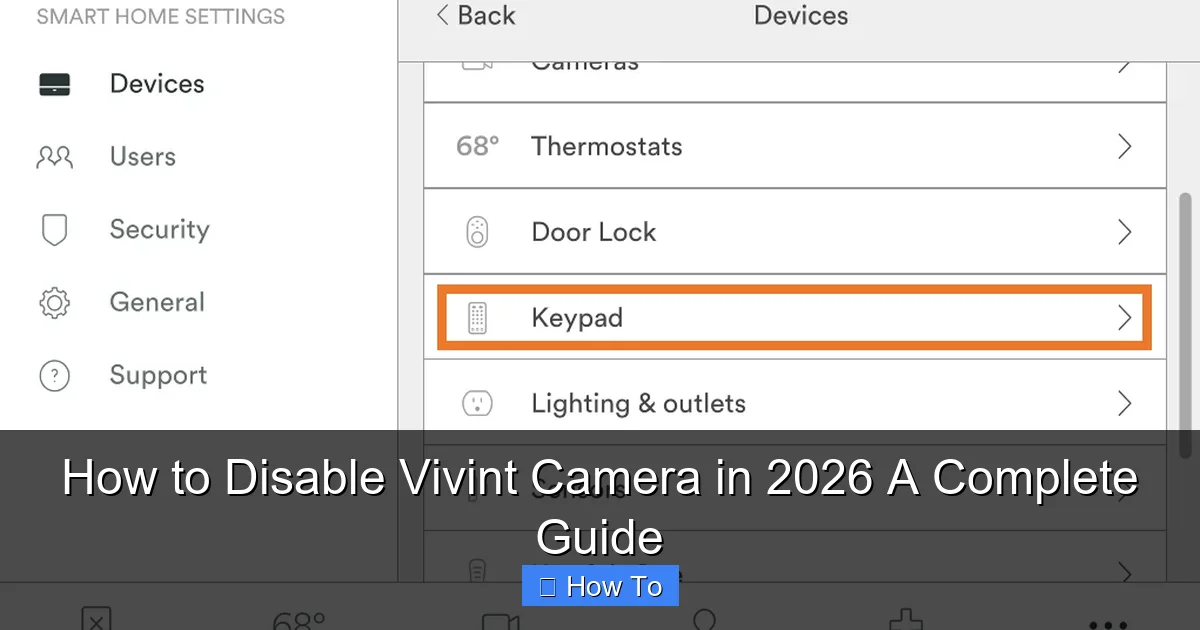Image resolution: width=1200 pixels, height=630 pixels.
Task: Open search via the magnifier icon
Action: click(x=703, y=622)
